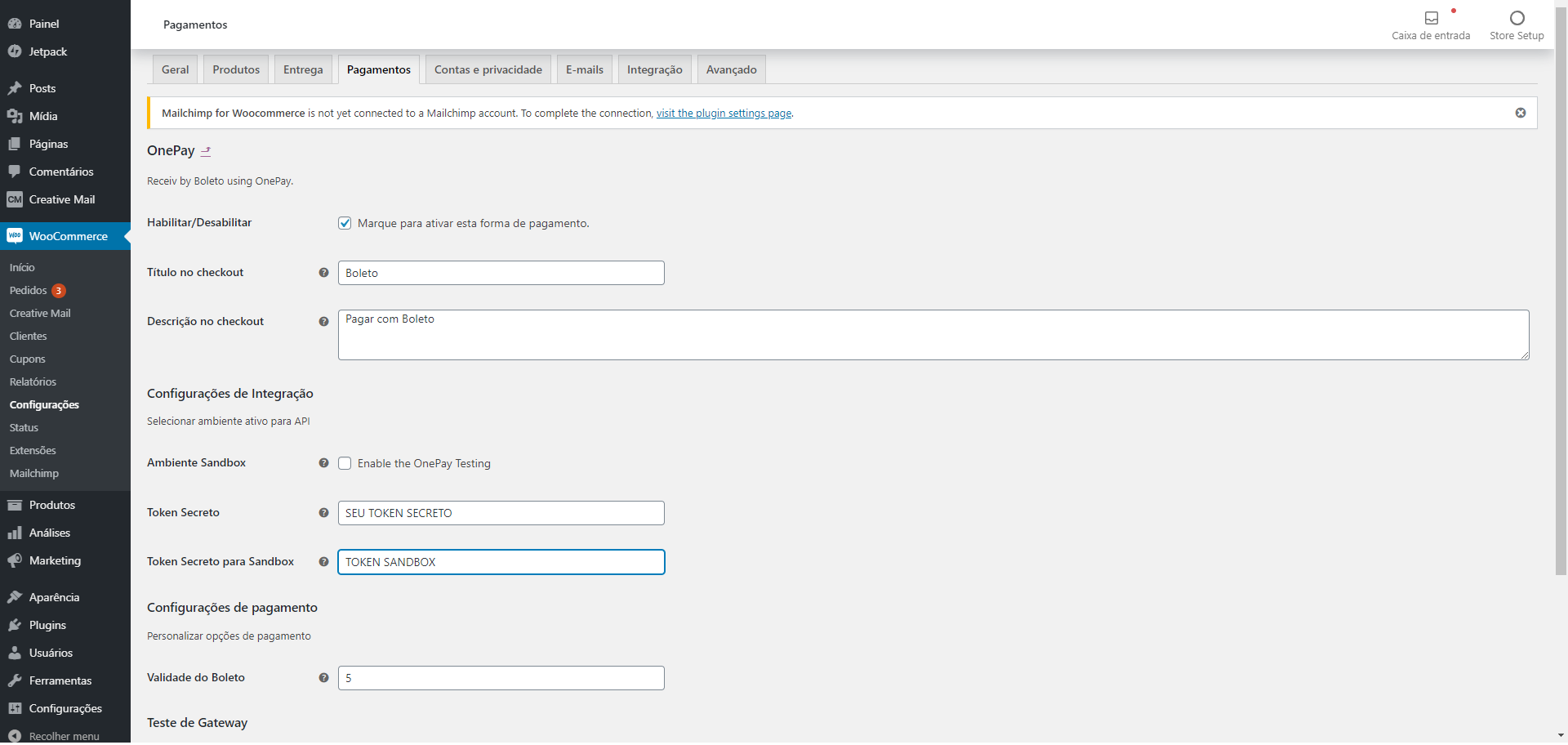Screen dimensions: 1568x745
Task: Click the Validade do Boleto field
Action: [501, 678]
